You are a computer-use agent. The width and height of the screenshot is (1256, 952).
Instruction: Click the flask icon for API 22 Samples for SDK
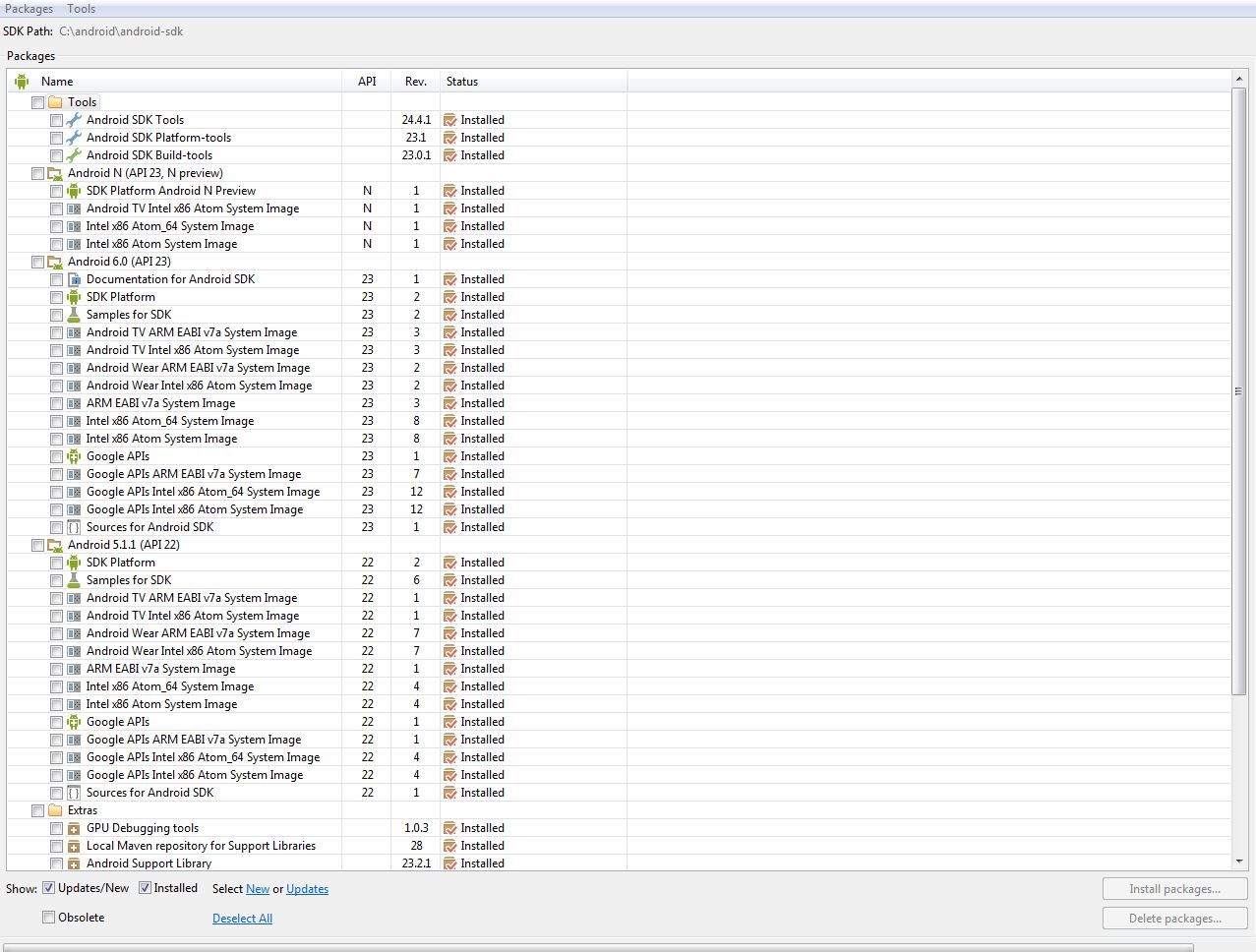coord(74,580)
